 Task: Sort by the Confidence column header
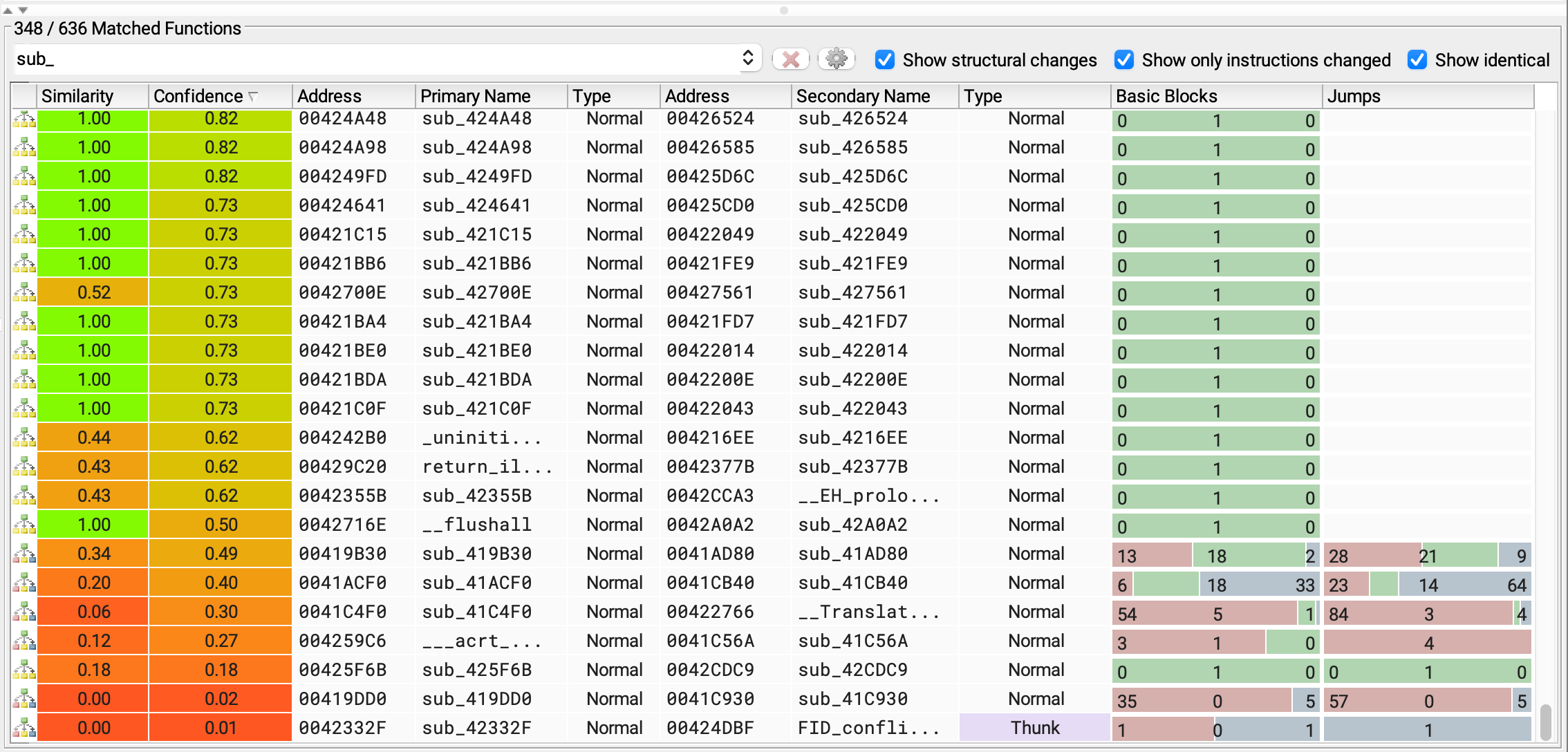click(221, 96)
